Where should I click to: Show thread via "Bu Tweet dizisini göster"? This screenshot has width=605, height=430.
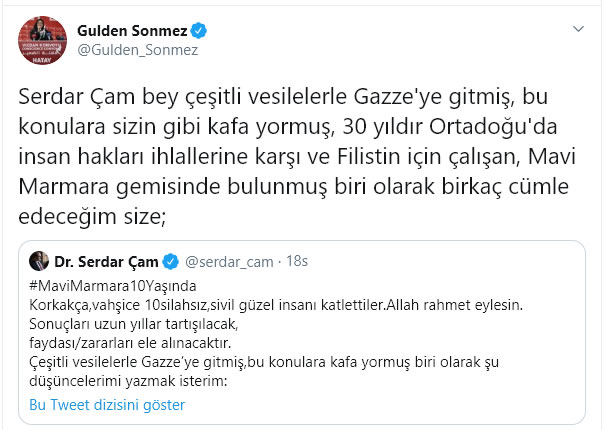tap(107, 405)
